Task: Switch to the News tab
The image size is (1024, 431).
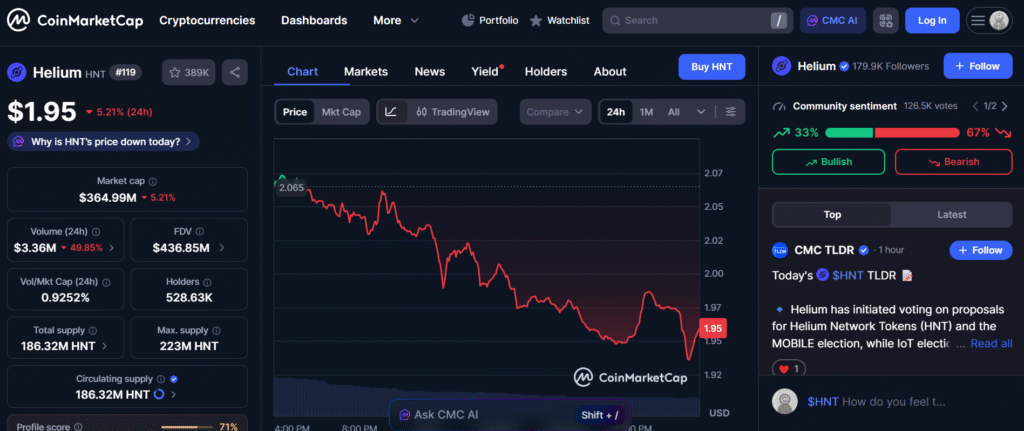Action: tap(430, 72)
